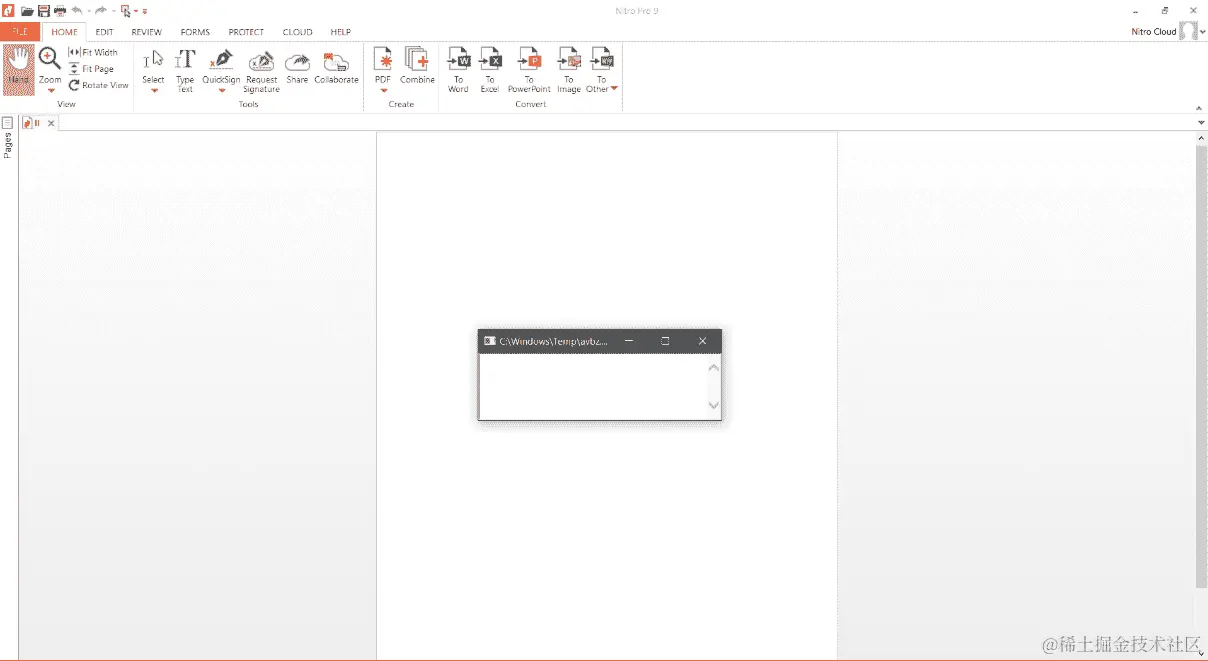This screenshot has width=1208, height=661.
Task: Click the console window's title icon
Action: [489, 341]
